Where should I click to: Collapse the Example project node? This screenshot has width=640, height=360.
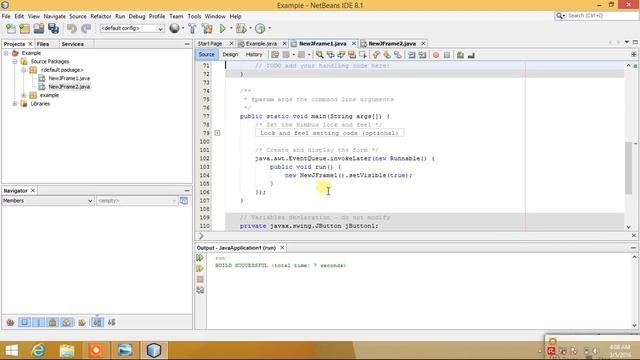6,53
